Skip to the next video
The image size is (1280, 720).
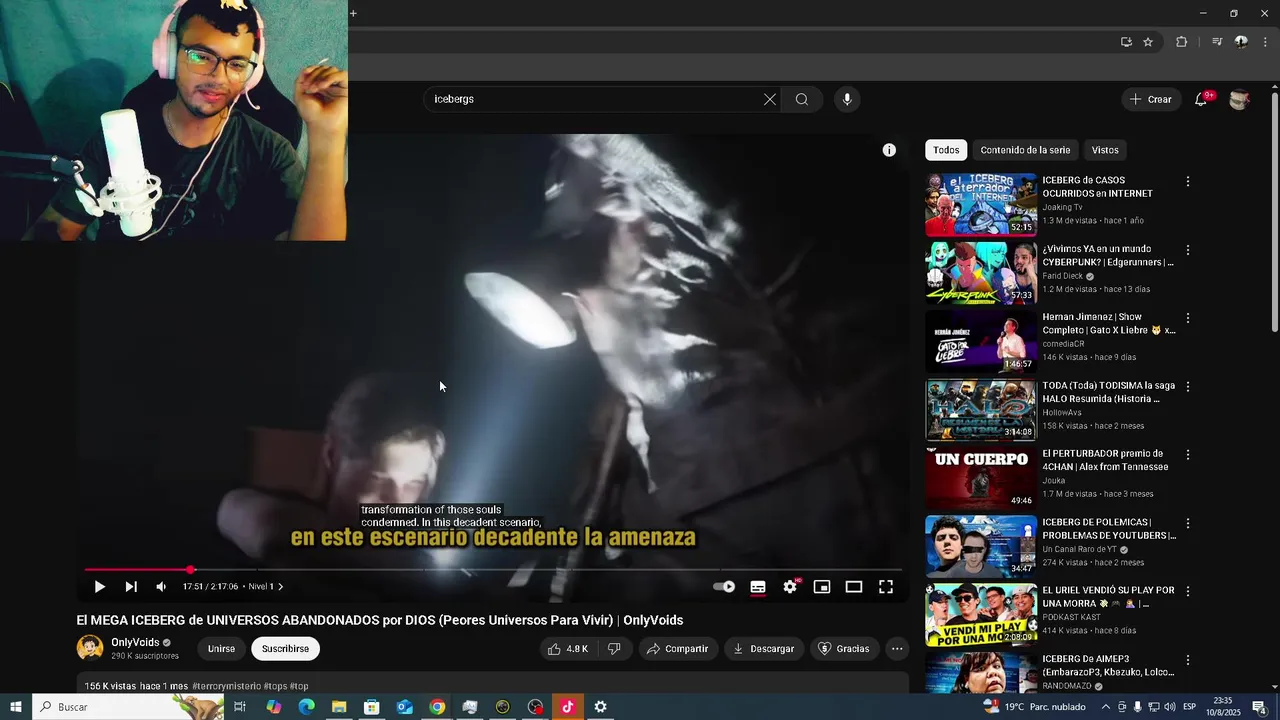pyautogui.click(x=131, y=587)
